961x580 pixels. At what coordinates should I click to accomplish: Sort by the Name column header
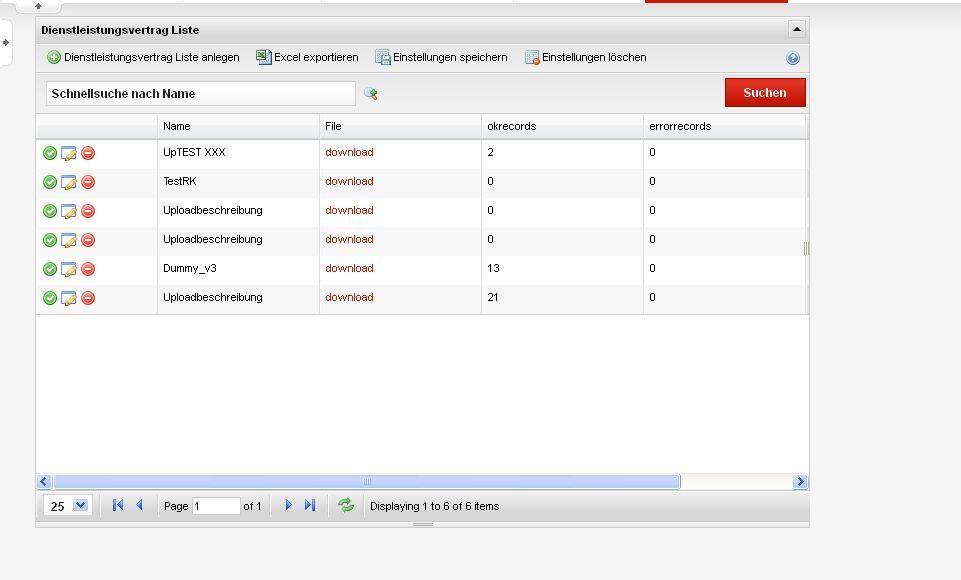coord(238,126)
